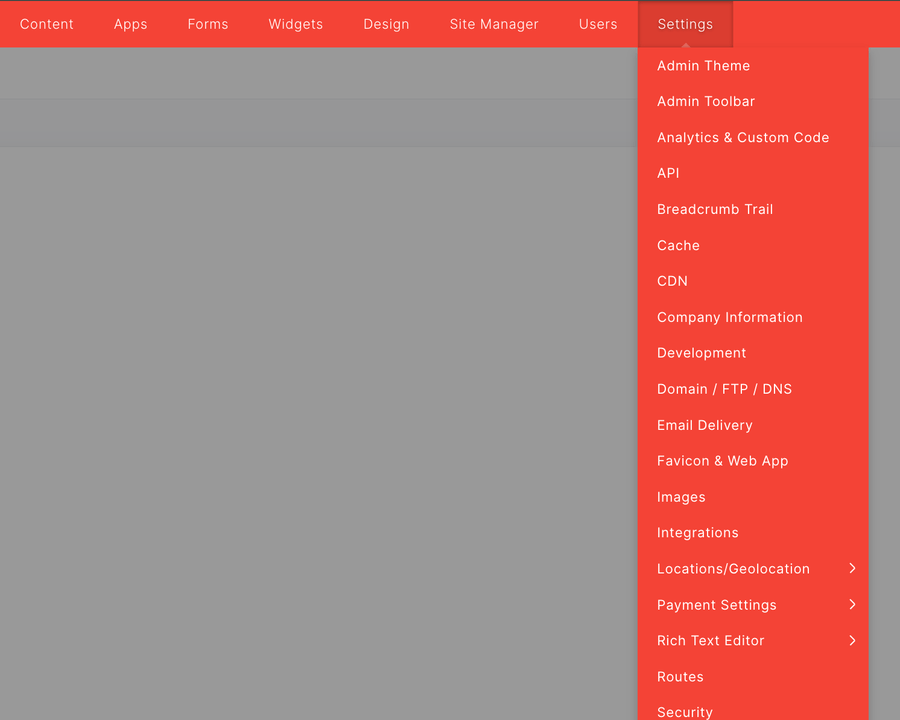Select the Rich Text Editor menu entry

click(753, 641)
